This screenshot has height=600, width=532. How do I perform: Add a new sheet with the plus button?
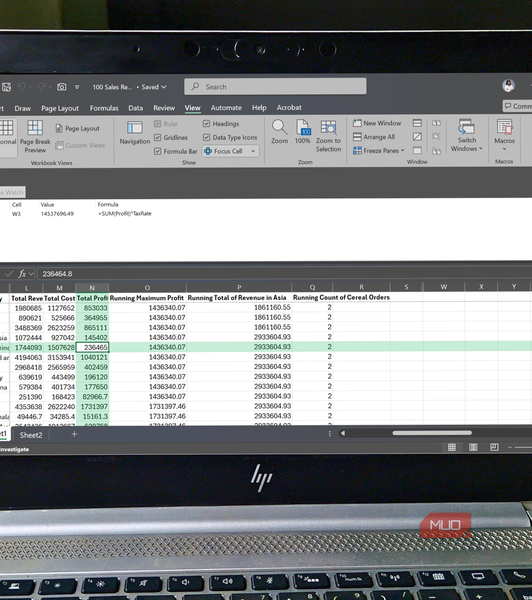point(74,434)
